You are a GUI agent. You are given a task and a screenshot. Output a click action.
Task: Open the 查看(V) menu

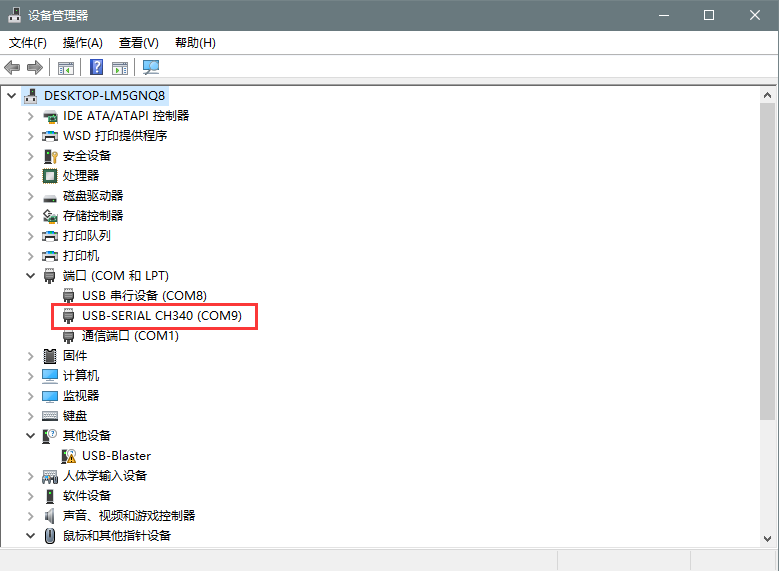[x=138, y=43]
